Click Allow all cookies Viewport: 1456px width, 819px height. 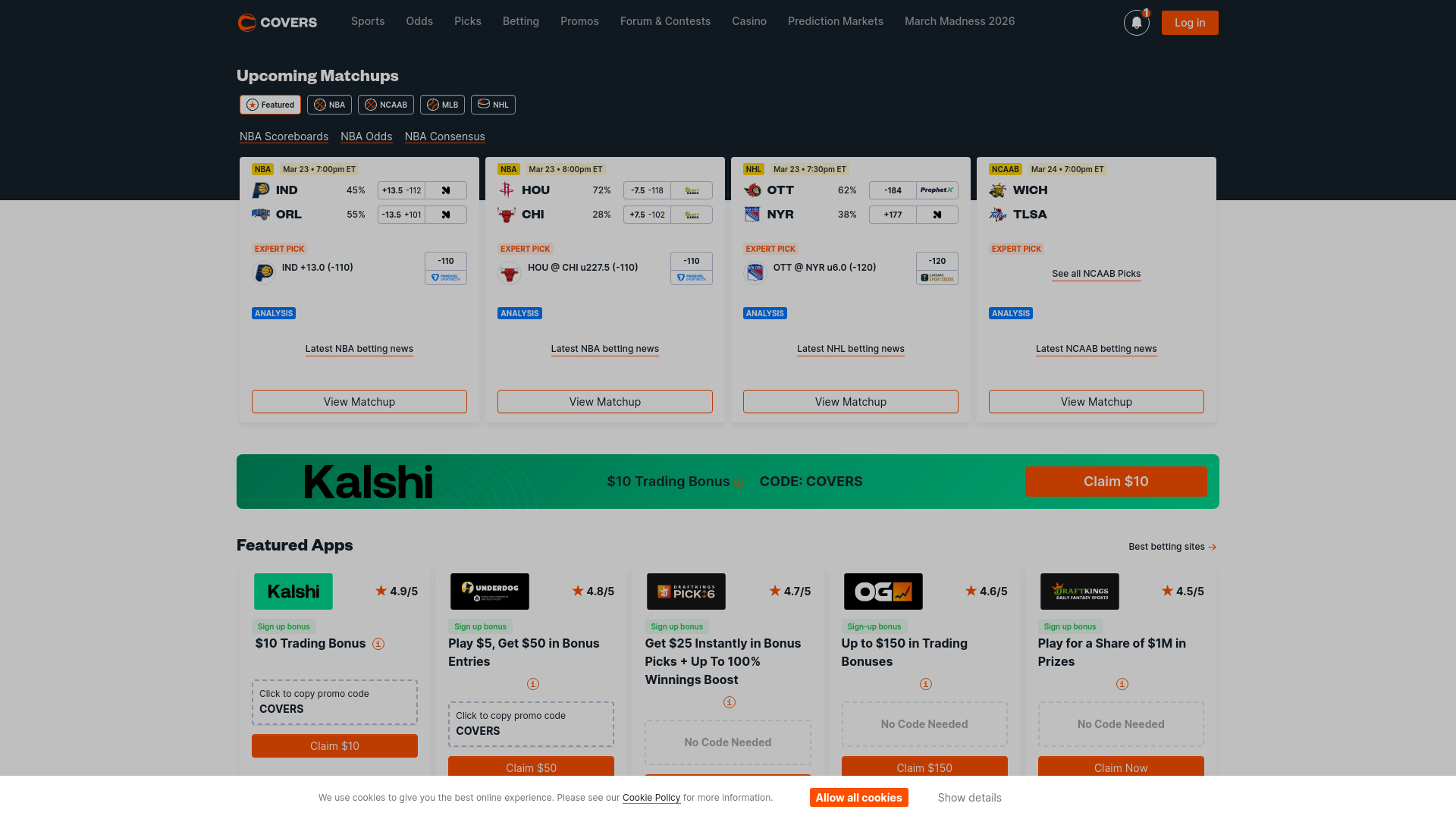(x=858, y=798)
